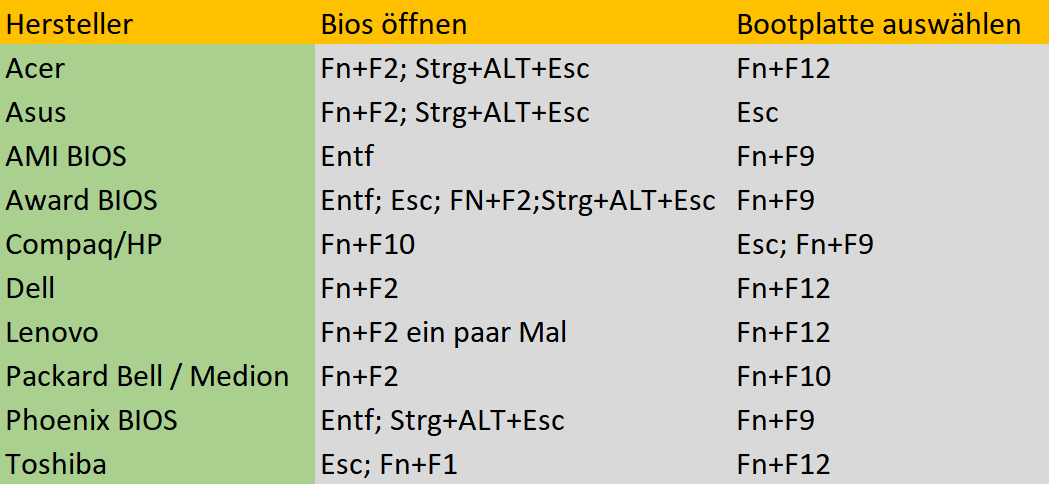Select the AMI BIOS cell
1049x484 pixels.
(x=66, y=156)
